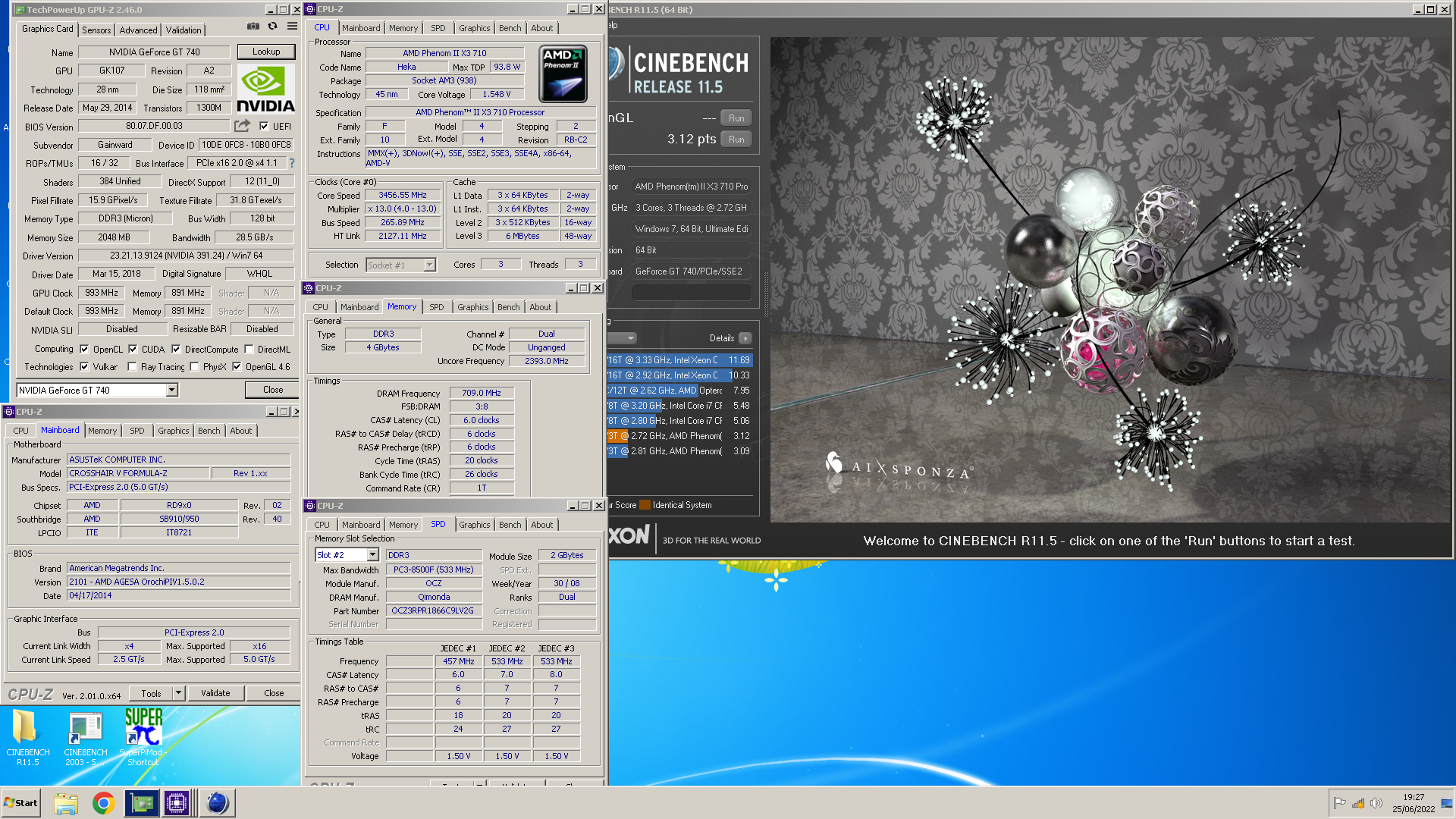
Task: Open the CINEBENCH R11.5 desktop folder
Action: pyautogui.click(x=27, y=737)
